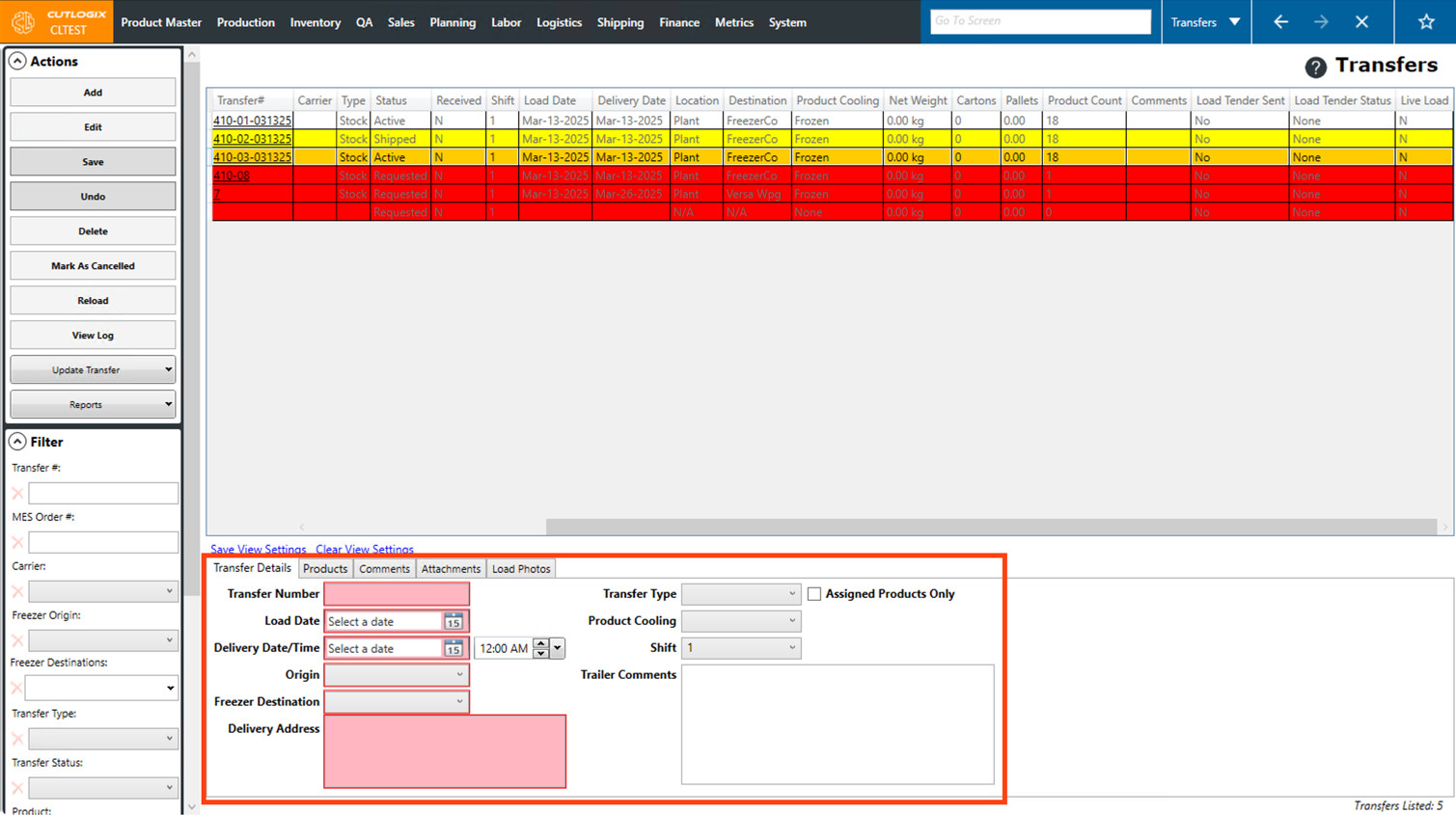
Task: Open the Update Transfer dropdown button
Action: (93, 370)
